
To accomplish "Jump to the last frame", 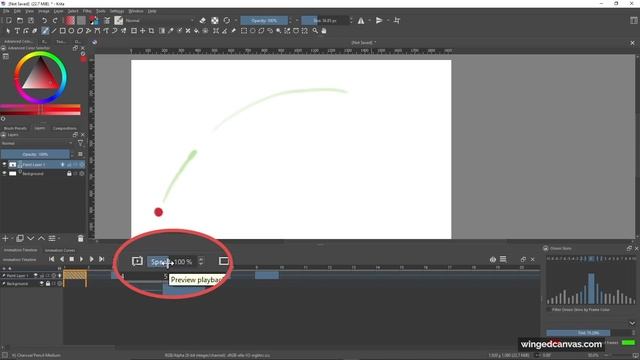I will 101,259.
